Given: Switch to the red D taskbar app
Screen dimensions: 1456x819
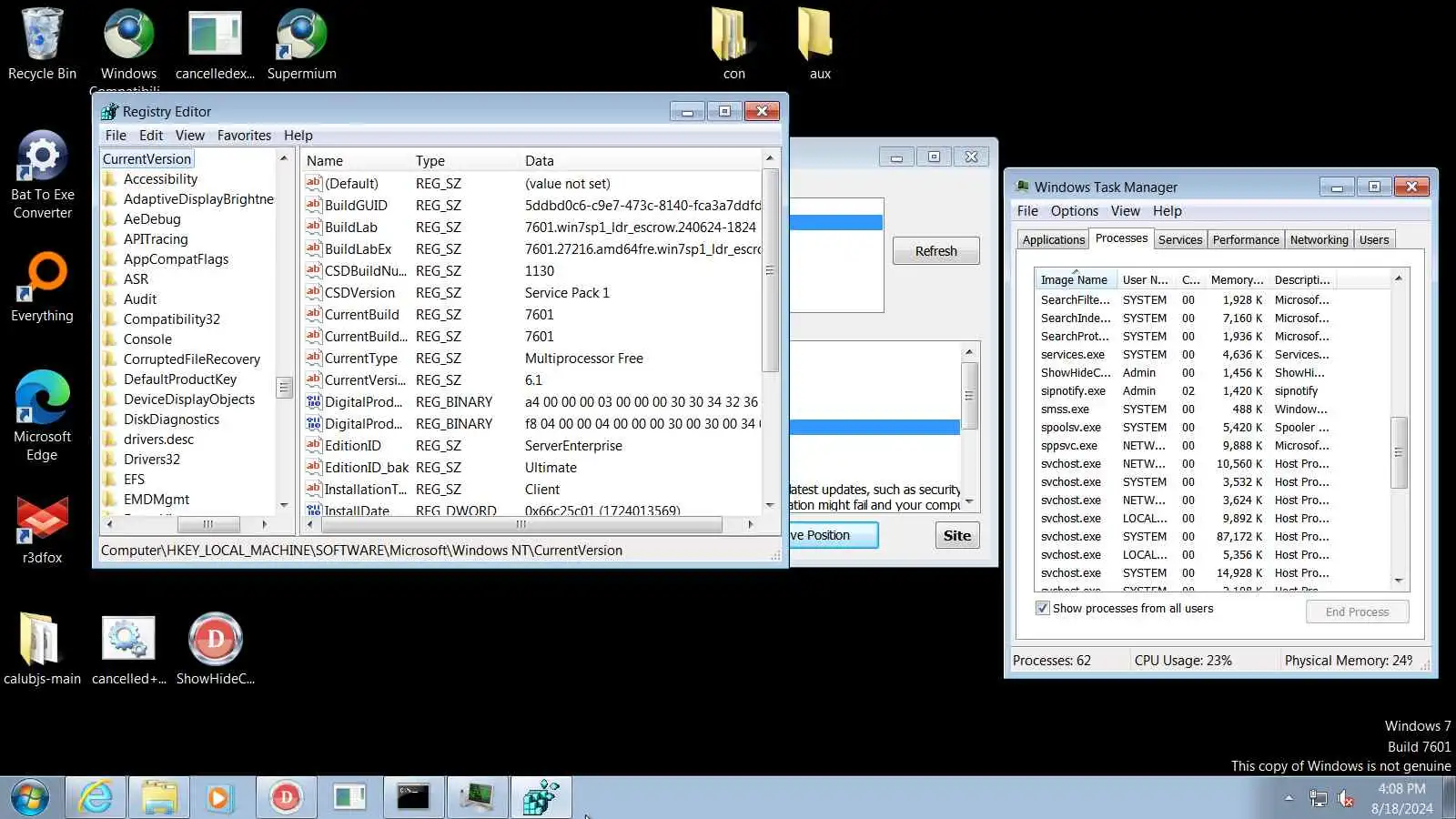Looking at the screenshot, I should 286,798.
